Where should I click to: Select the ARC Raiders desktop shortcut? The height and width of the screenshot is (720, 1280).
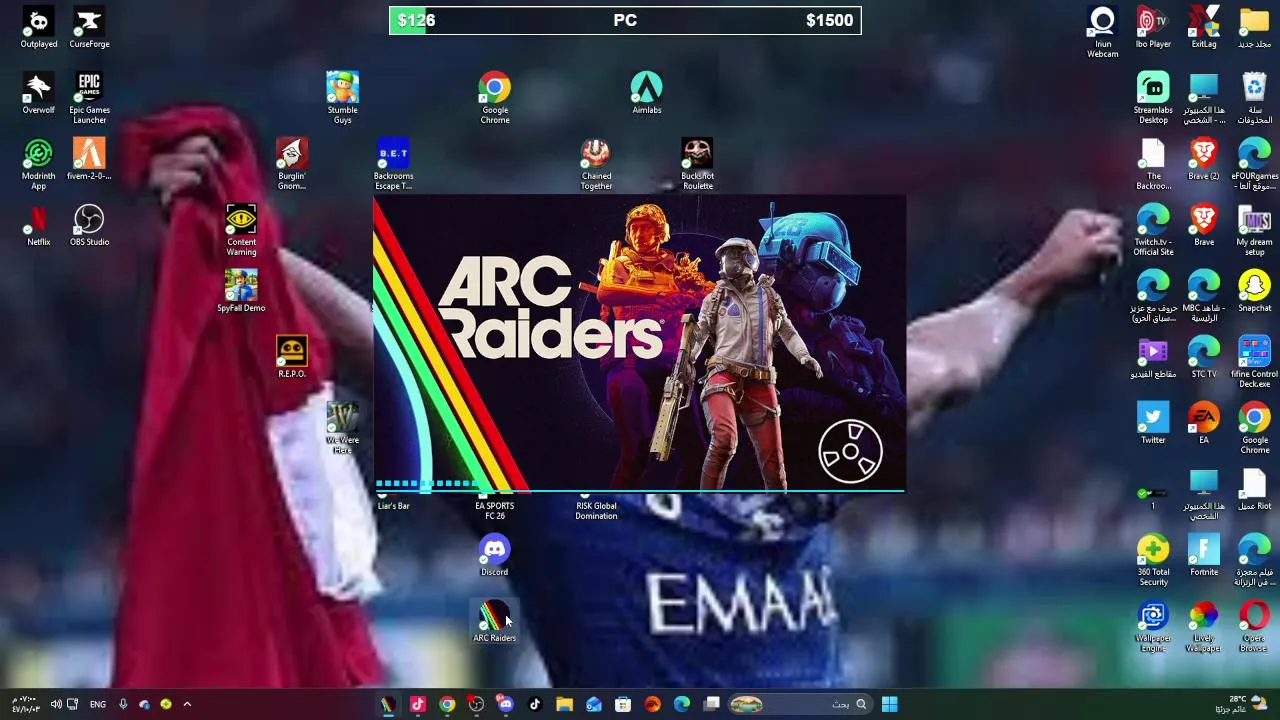[x=494, y=622]
